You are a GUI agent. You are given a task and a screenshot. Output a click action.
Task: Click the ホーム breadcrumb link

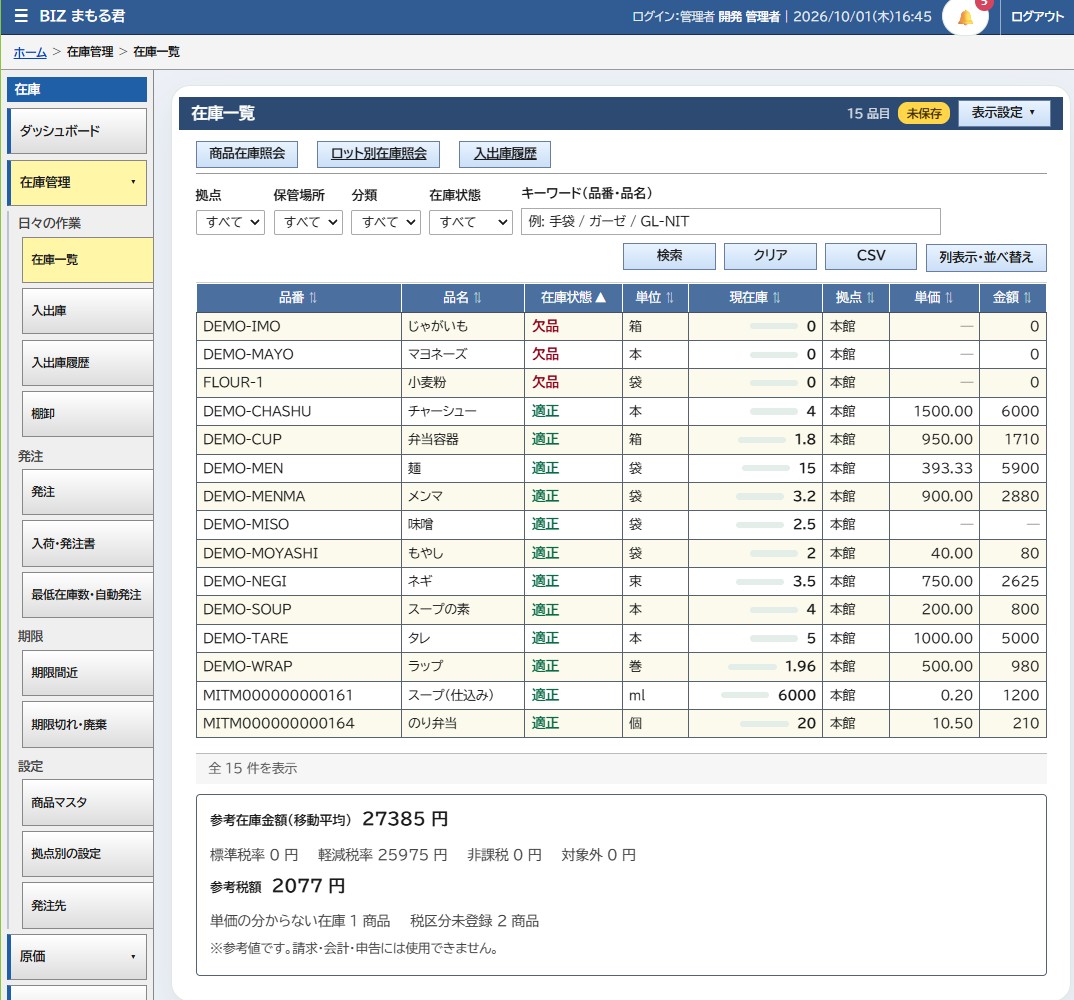[30, 52]
